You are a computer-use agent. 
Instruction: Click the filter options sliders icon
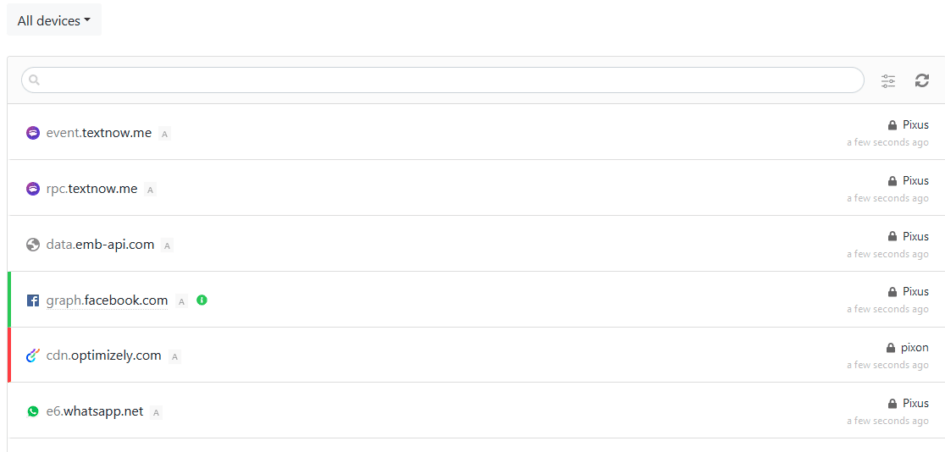(888, 81)
